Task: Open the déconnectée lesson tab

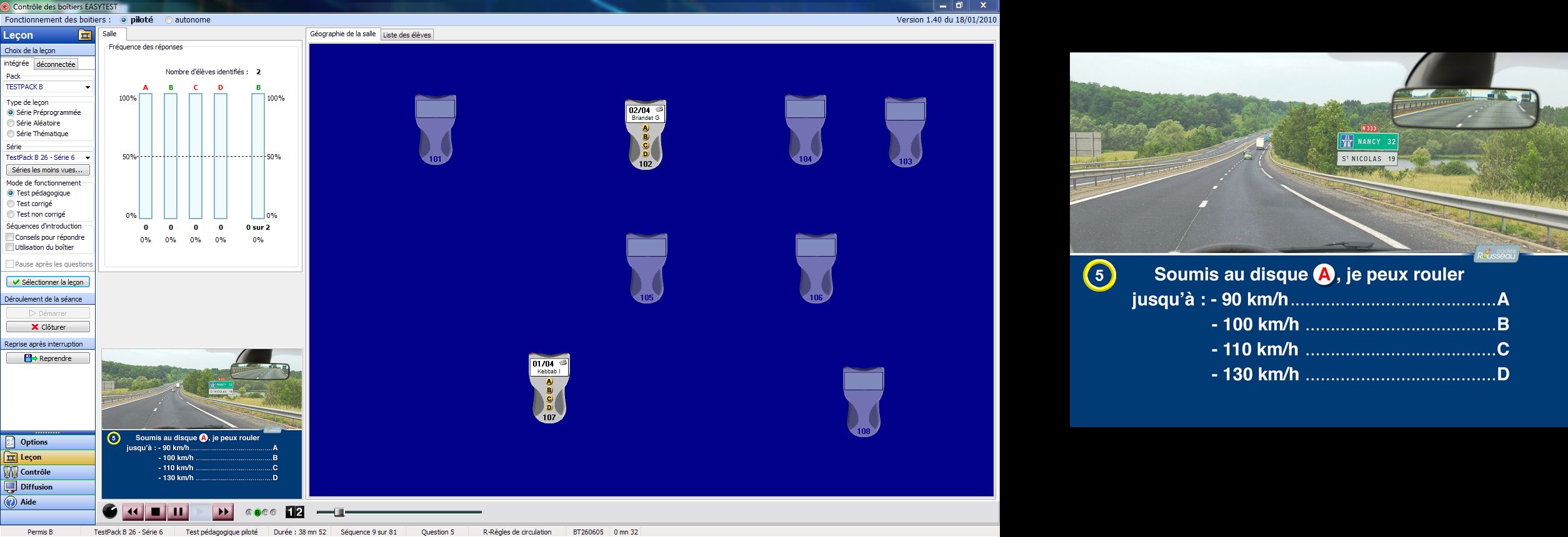Action: tap(56, 64)
